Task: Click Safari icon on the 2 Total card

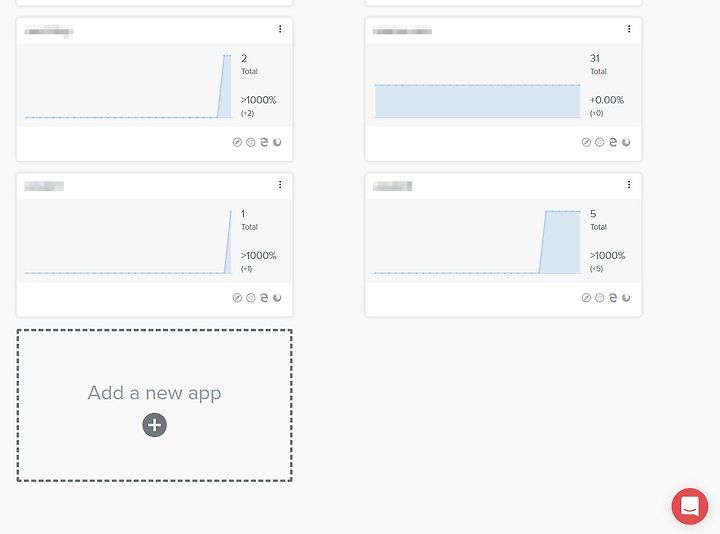Action: (x=237, y=142)
